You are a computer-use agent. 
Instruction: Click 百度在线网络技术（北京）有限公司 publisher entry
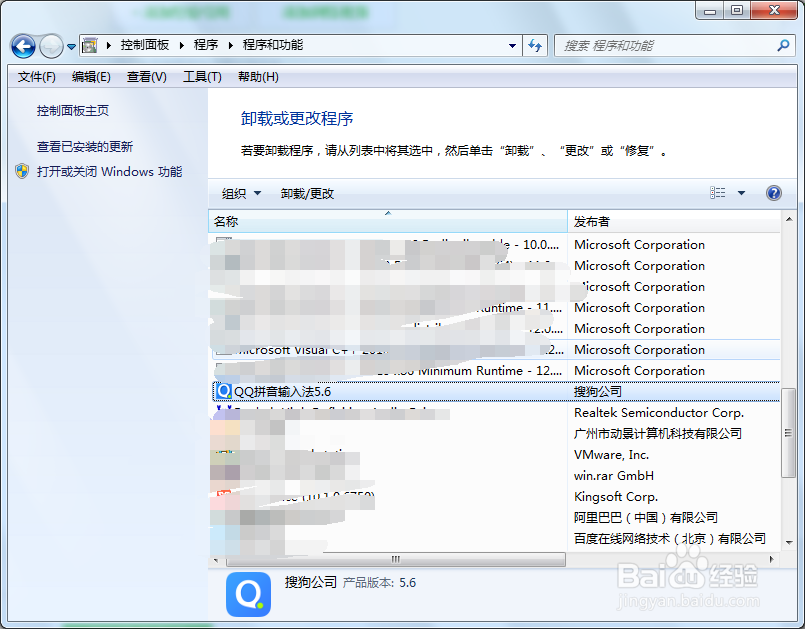coord(669,539)
